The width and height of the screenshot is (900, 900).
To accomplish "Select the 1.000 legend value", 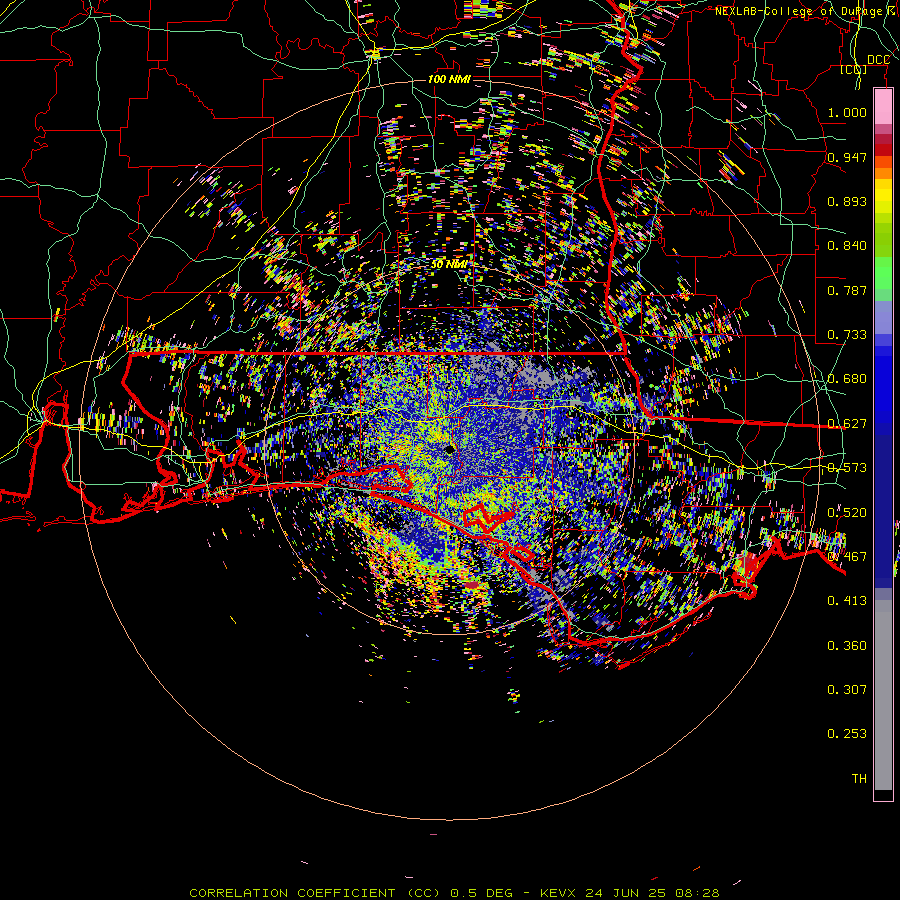I will (847, 112).
